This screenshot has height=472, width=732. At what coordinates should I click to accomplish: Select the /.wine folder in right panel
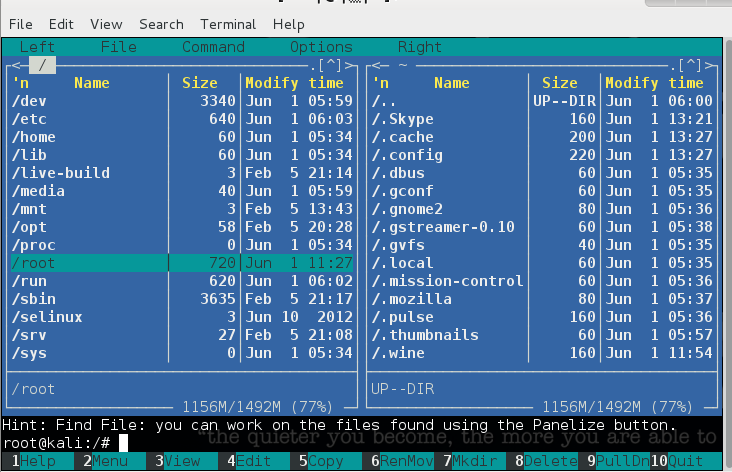pyautogui.click(x=398, y=353)
